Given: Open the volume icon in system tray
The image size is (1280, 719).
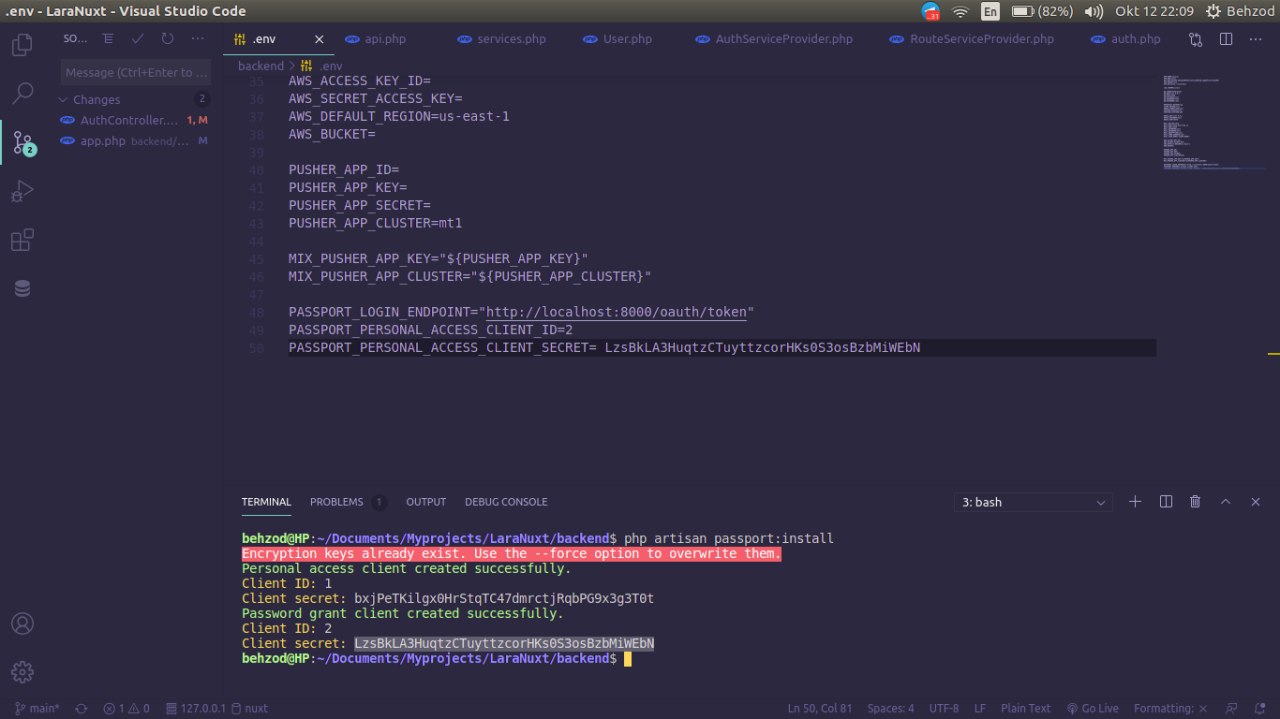Looking at the screenshot, I should (x=1094, y=12).
